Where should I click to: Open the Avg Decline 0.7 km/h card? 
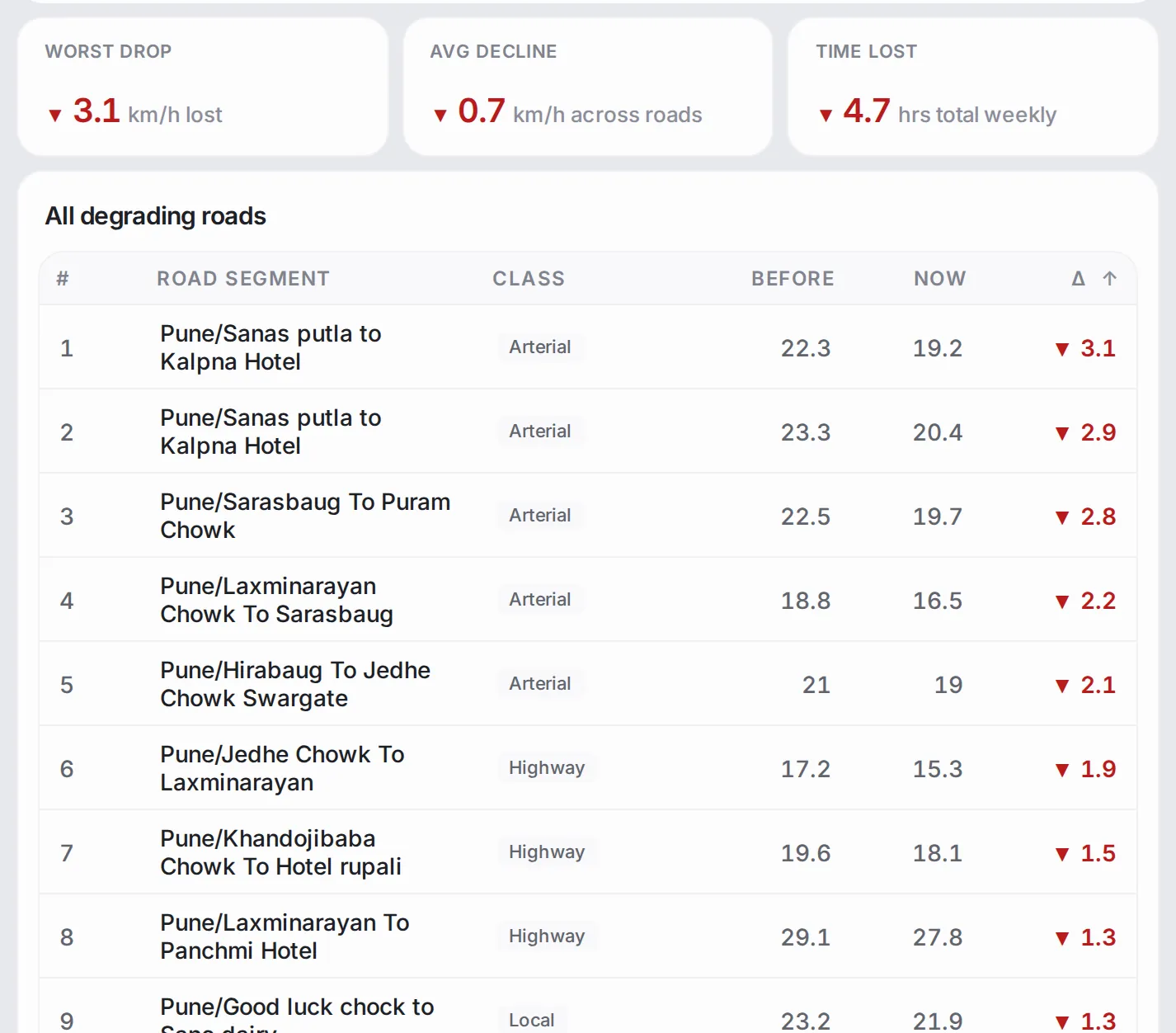(x=587, y=87)
